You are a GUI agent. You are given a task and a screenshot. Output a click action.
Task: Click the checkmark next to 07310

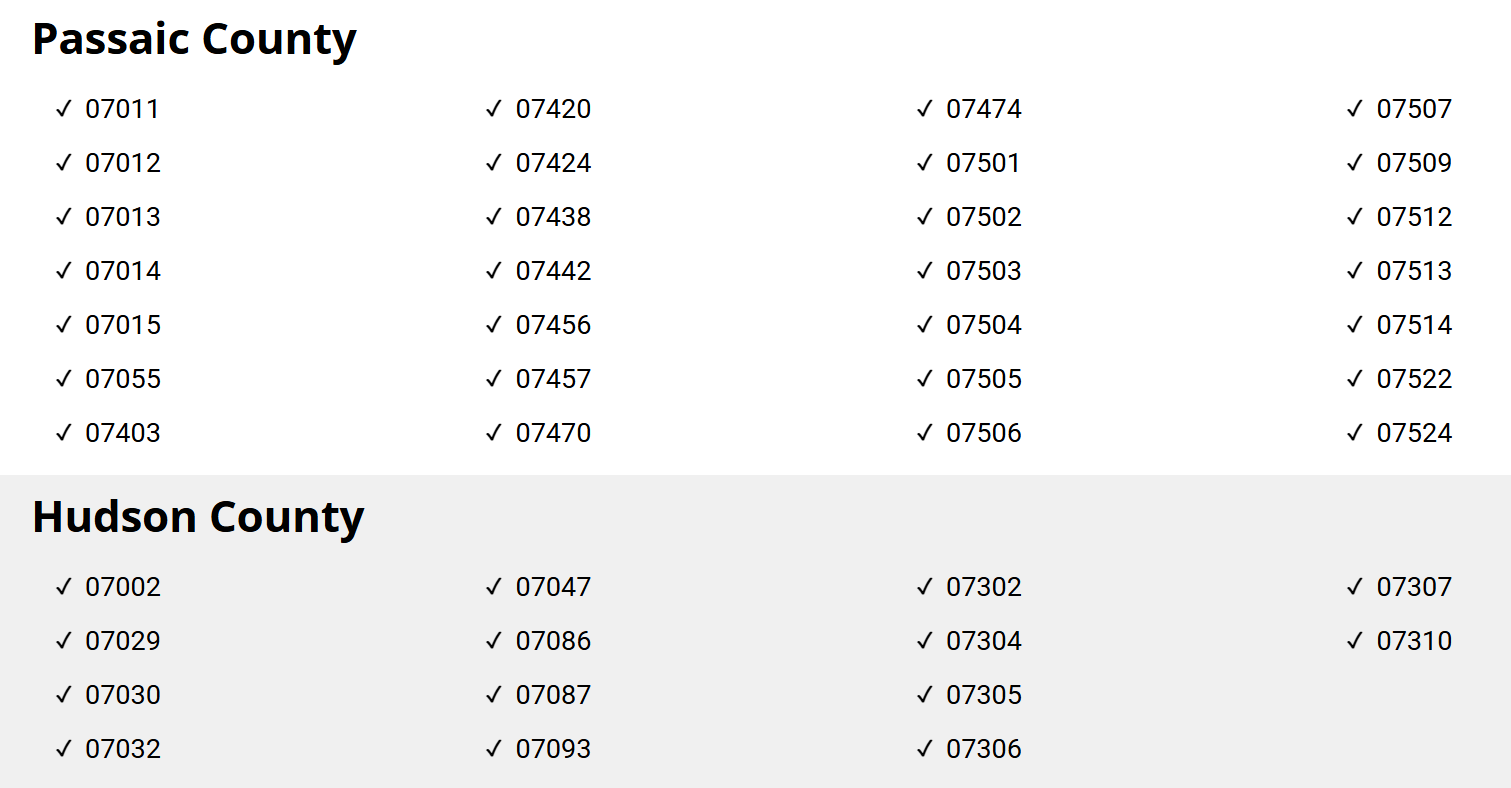1355,641
